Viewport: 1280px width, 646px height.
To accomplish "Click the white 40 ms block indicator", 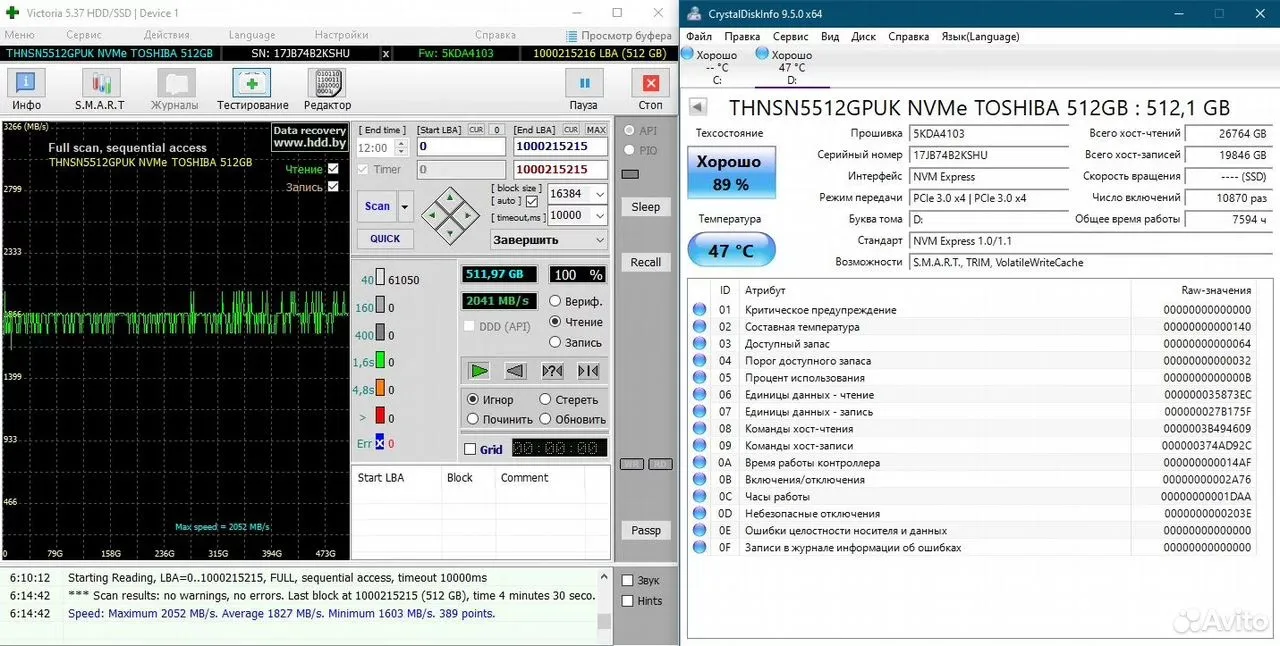I will [x=380, y=280].
